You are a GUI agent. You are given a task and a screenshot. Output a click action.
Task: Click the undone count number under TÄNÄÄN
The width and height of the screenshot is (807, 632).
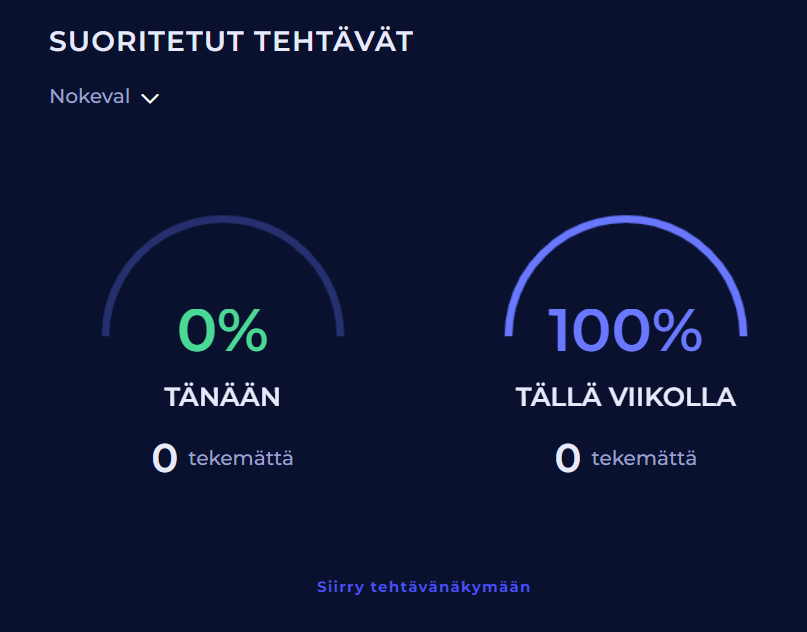pos(164,458)
